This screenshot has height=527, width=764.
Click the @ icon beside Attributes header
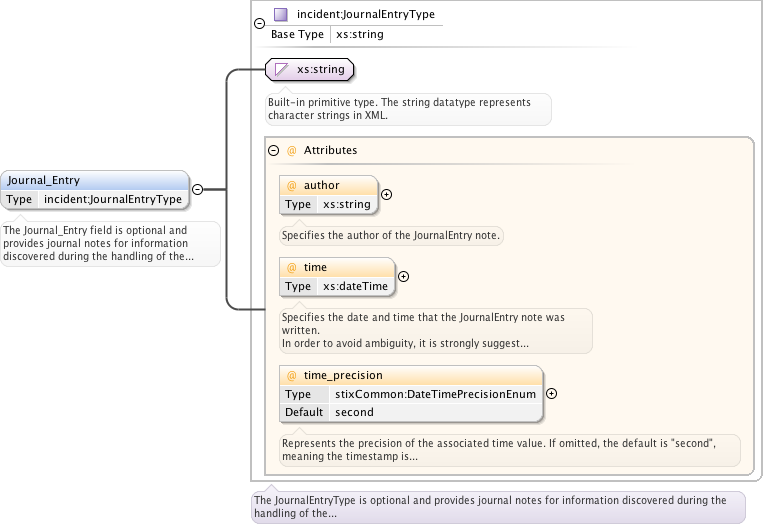click(292, 150)
